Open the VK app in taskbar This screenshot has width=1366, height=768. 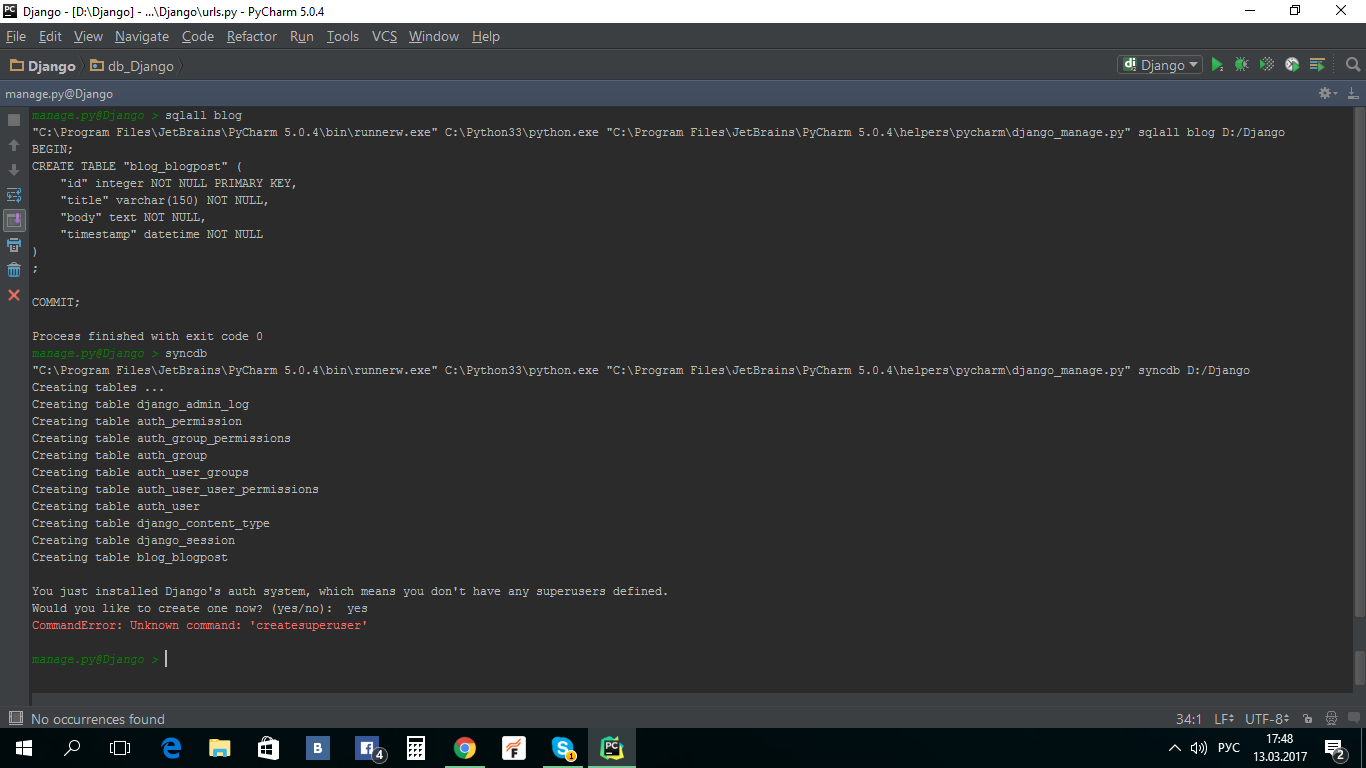coord(318,748)
